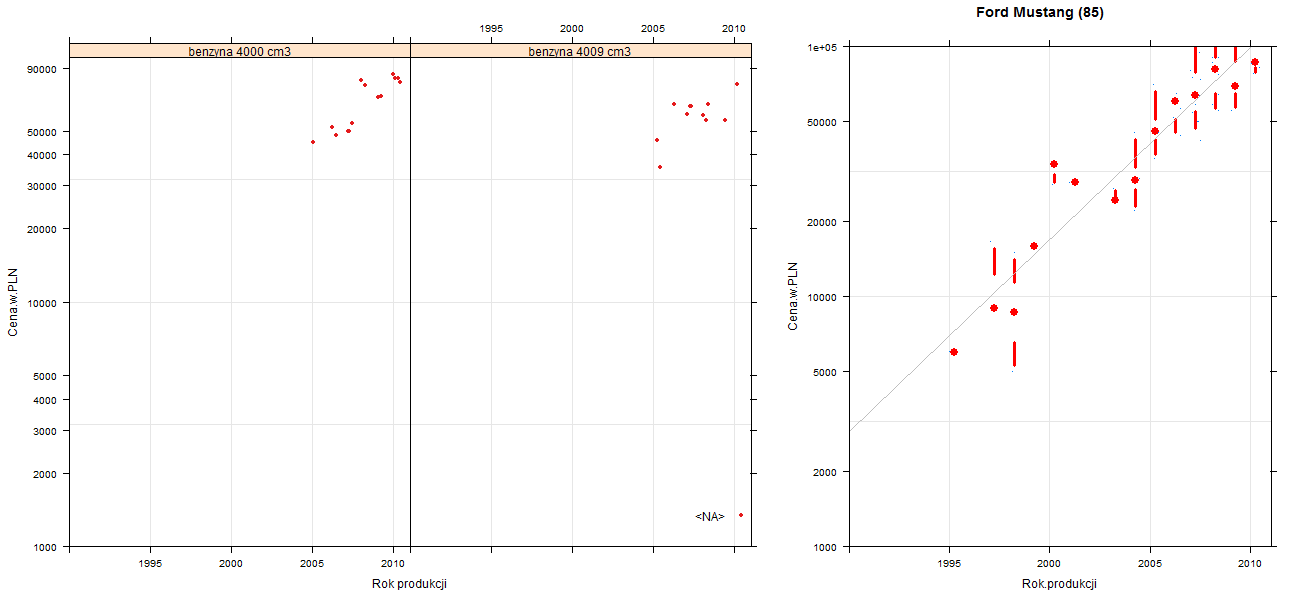Click the red data point next to '<NA>'
This screenshot has height=600, width=1300.
point(741,515)
